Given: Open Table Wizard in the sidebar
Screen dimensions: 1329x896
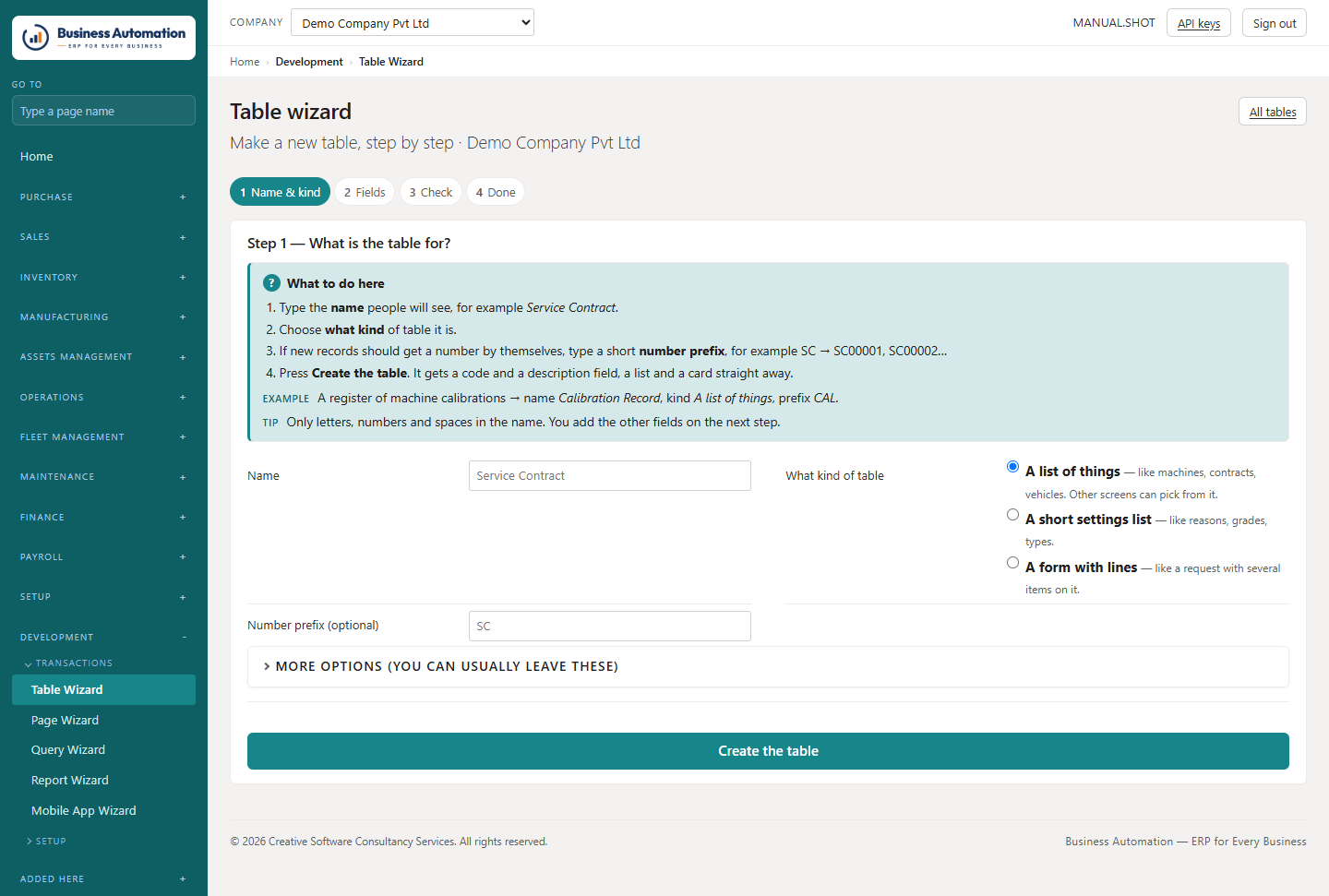Looking at the screenshot, I should pos(103,690).
